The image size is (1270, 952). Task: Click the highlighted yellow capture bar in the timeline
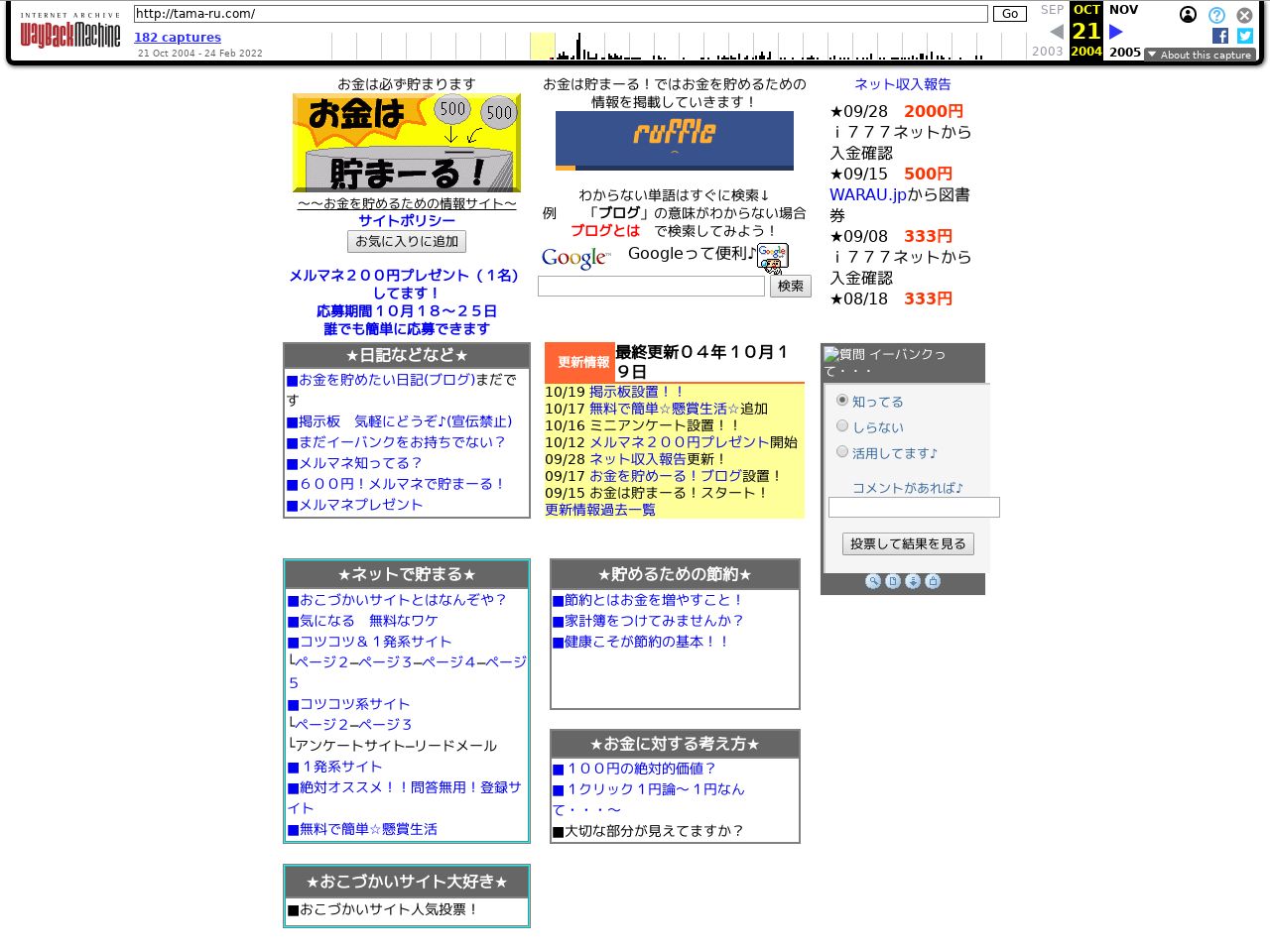[x=541, y=46]
